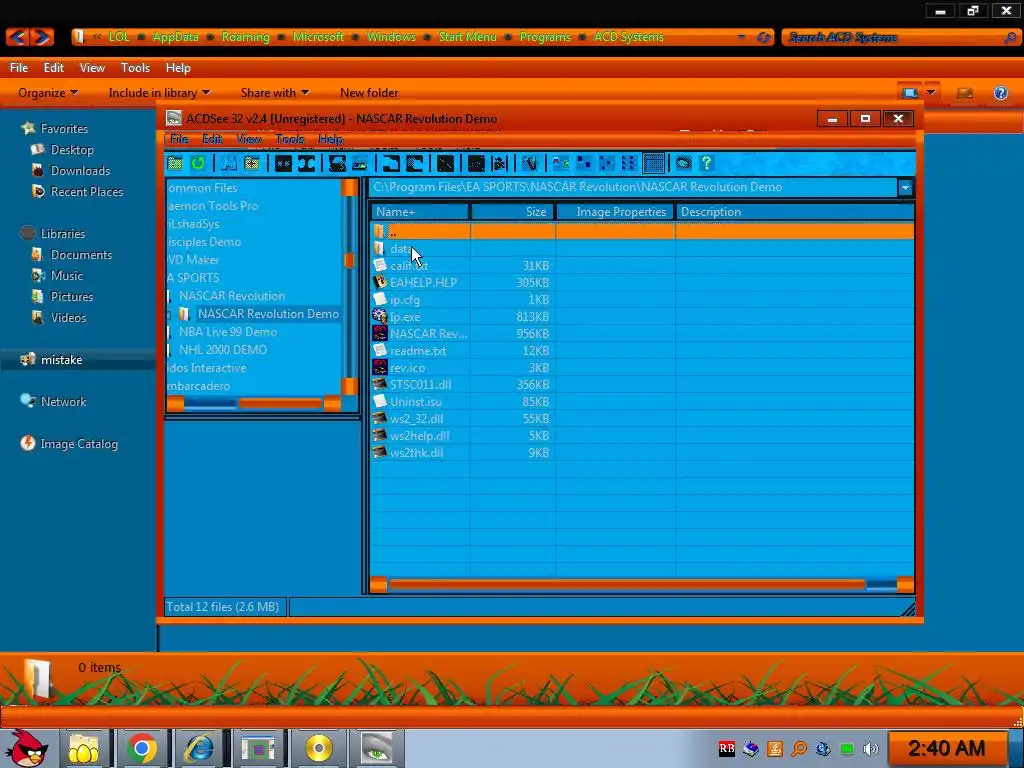Image resolution: width=1024 pixels, height=768 pixels.
Task: Click Explorer change view icon
Action: coord(909,93)
